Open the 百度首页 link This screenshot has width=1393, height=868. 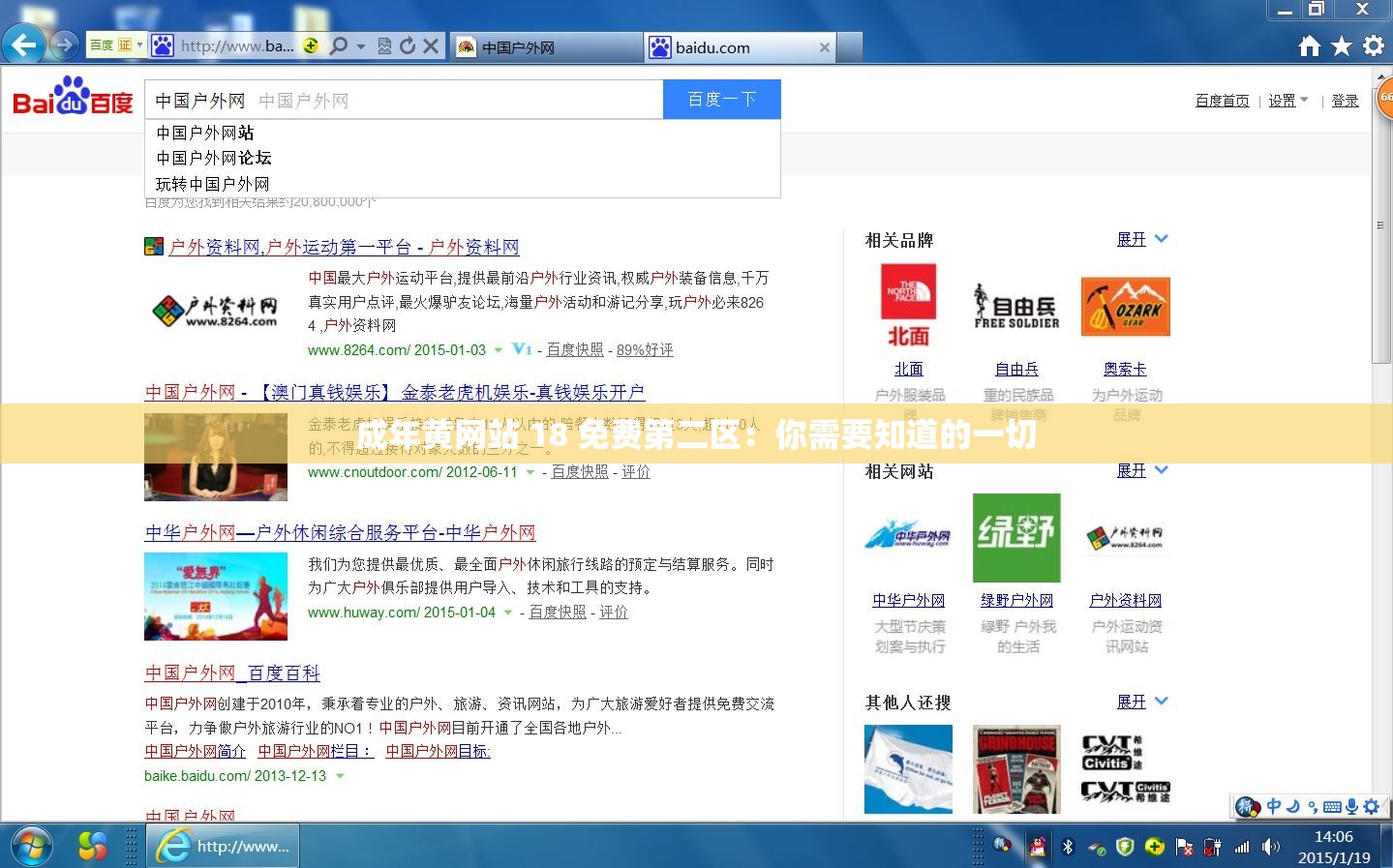[x=1222, y=101]
